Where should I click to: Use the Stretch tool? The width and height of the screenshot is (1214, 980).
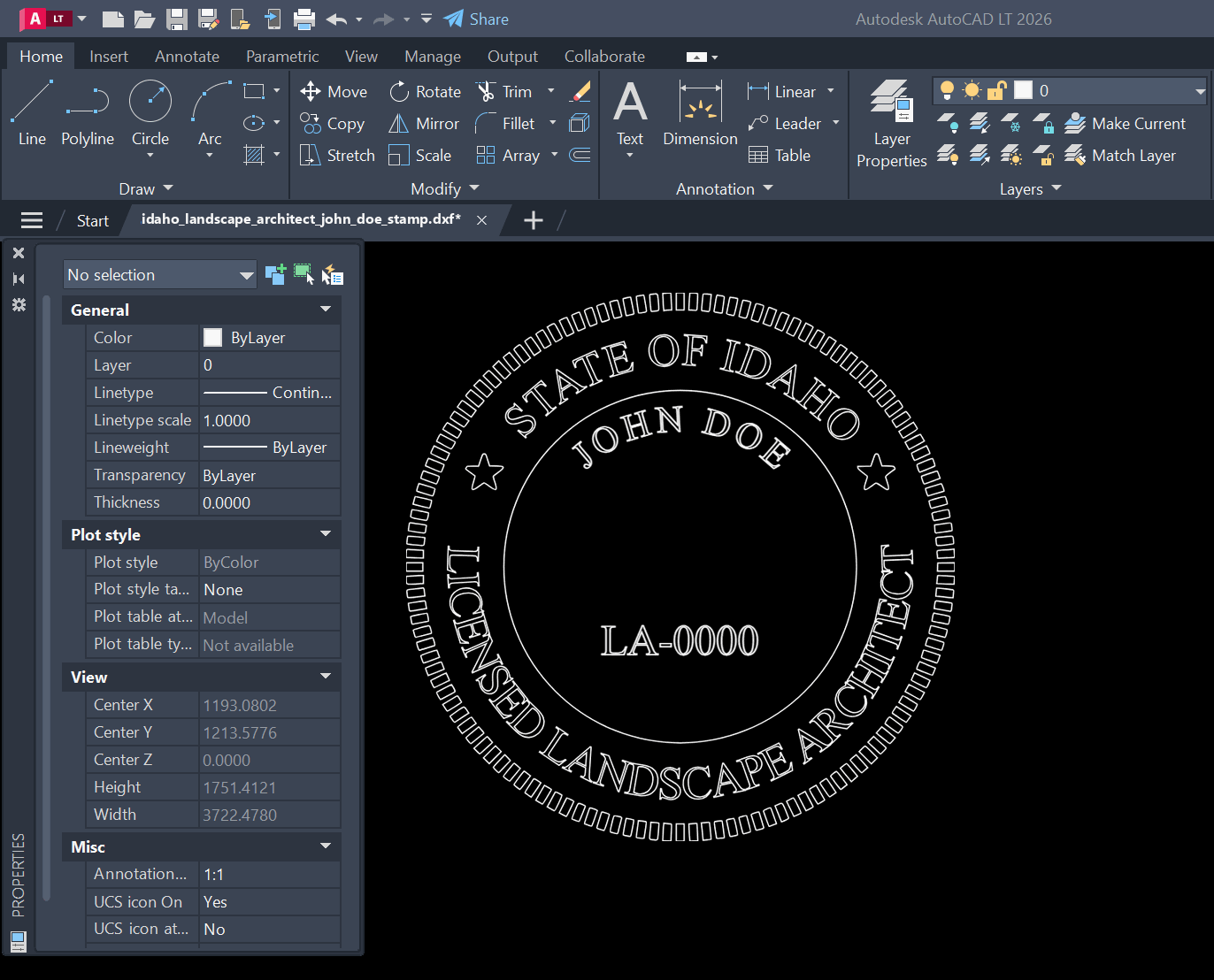click(337, 156)
